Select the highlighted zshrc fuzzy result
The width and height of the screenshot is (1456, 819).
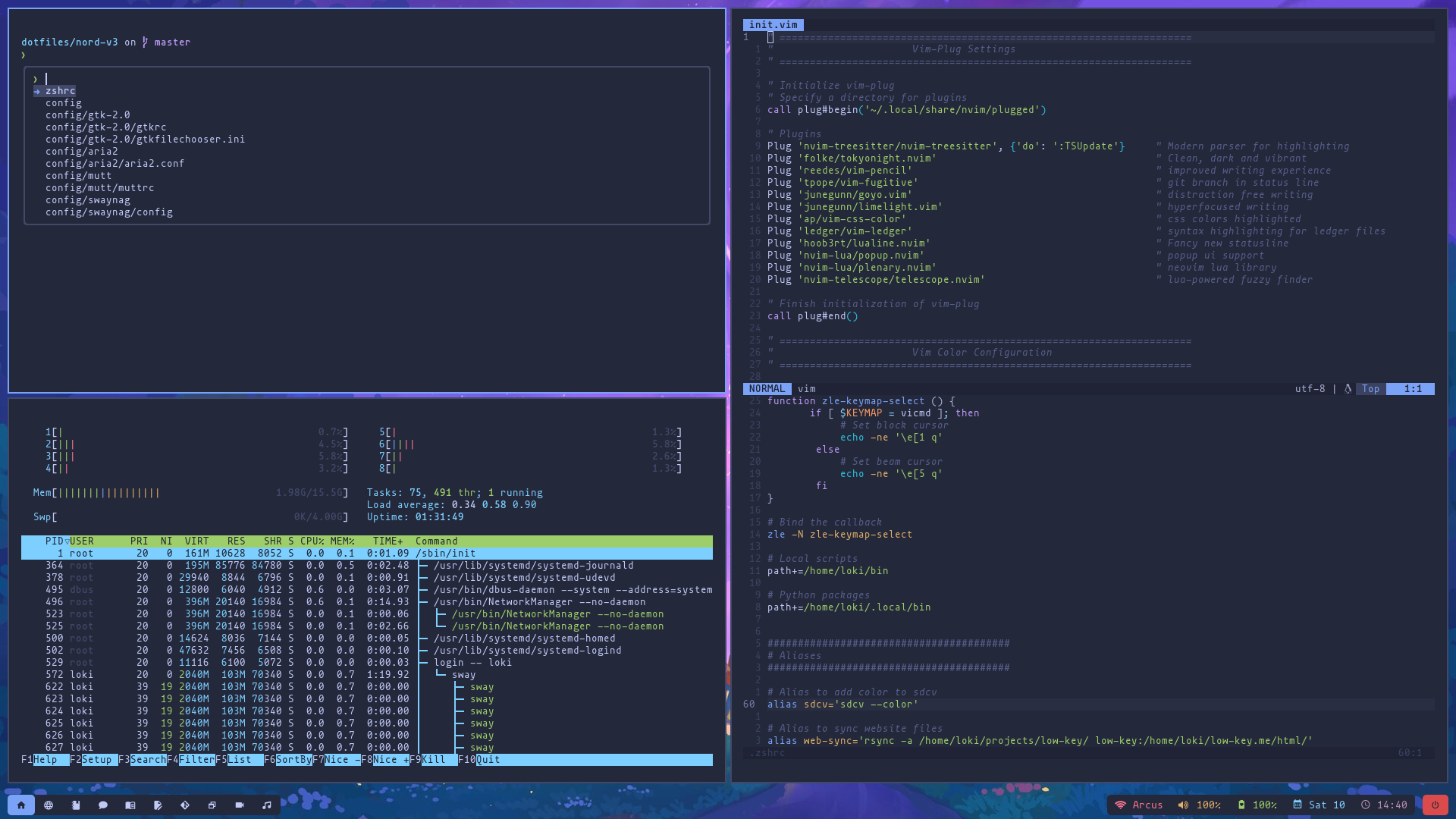pyautogui.click(x=55, y=91)
